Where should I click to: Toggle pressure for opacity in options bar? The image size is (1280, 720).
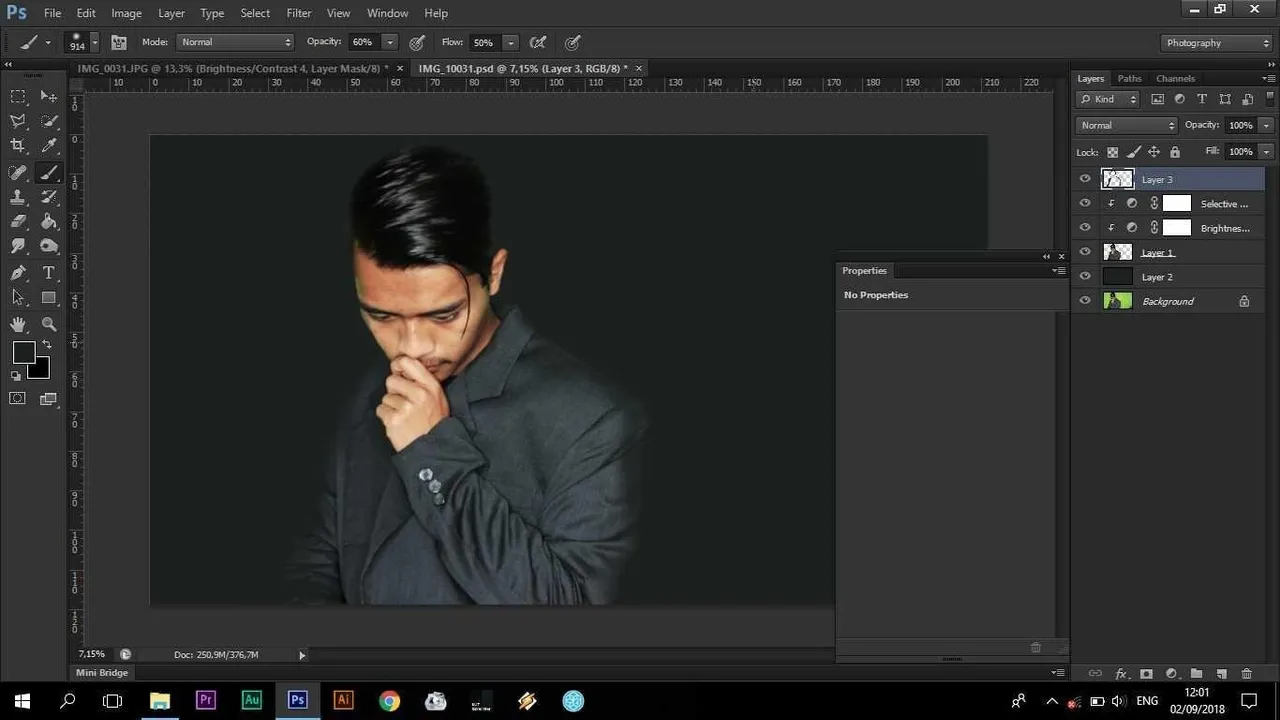click(417, 42)
